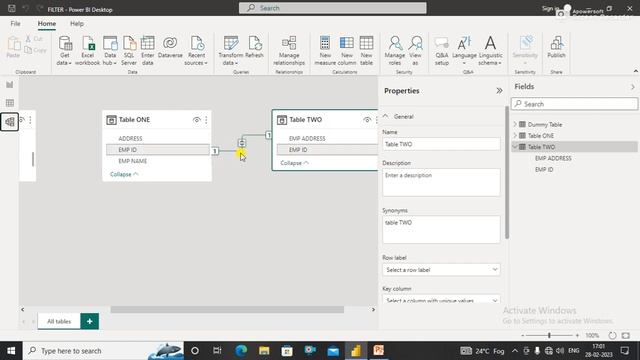Image resolution: width=640 pixels, height=360 pixels.
Task: Open the Language options
Action: pos(464,51)
